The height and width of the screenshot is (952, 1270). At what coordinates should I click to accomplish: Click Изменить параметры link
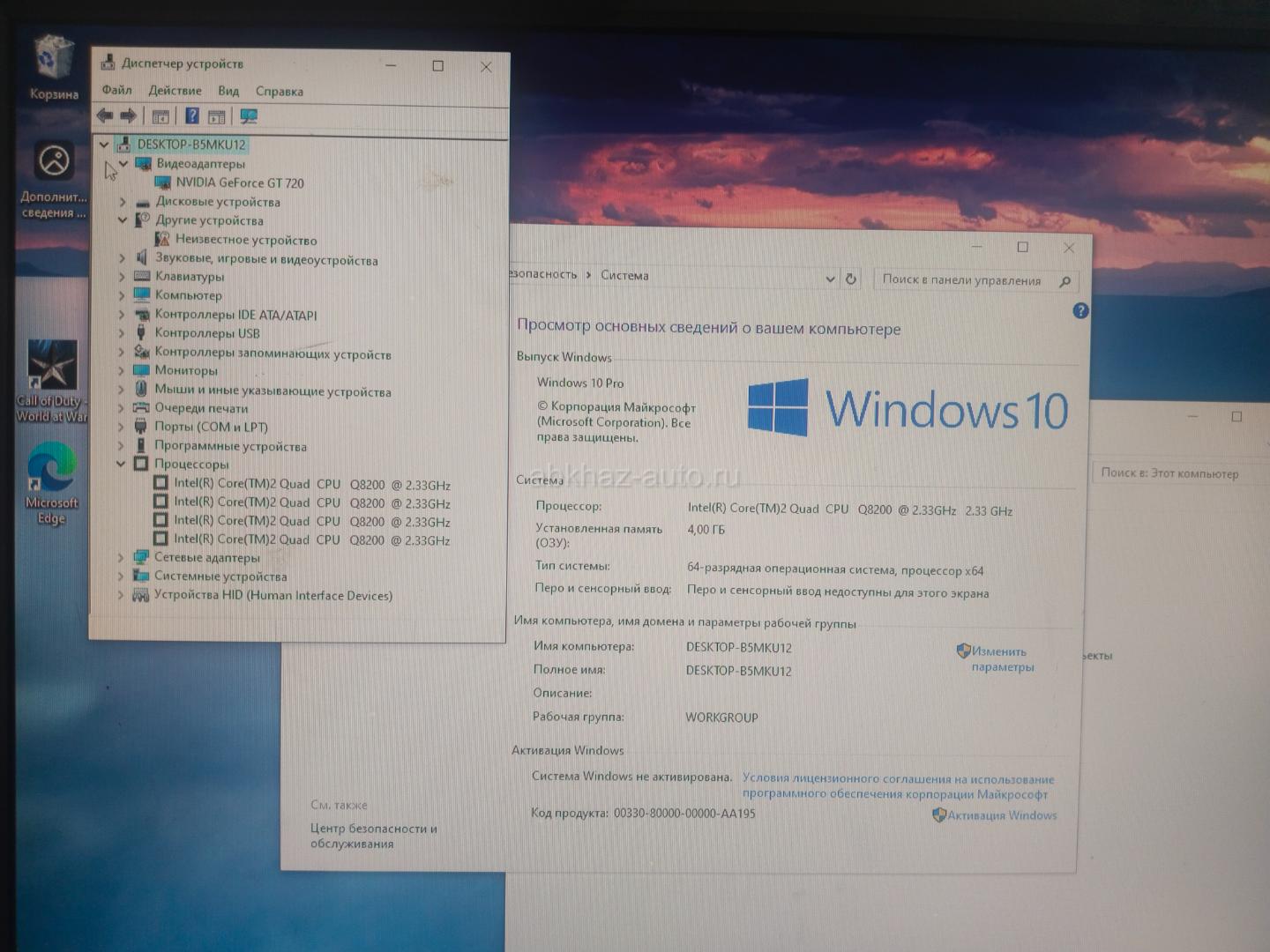coord(1001,659)
